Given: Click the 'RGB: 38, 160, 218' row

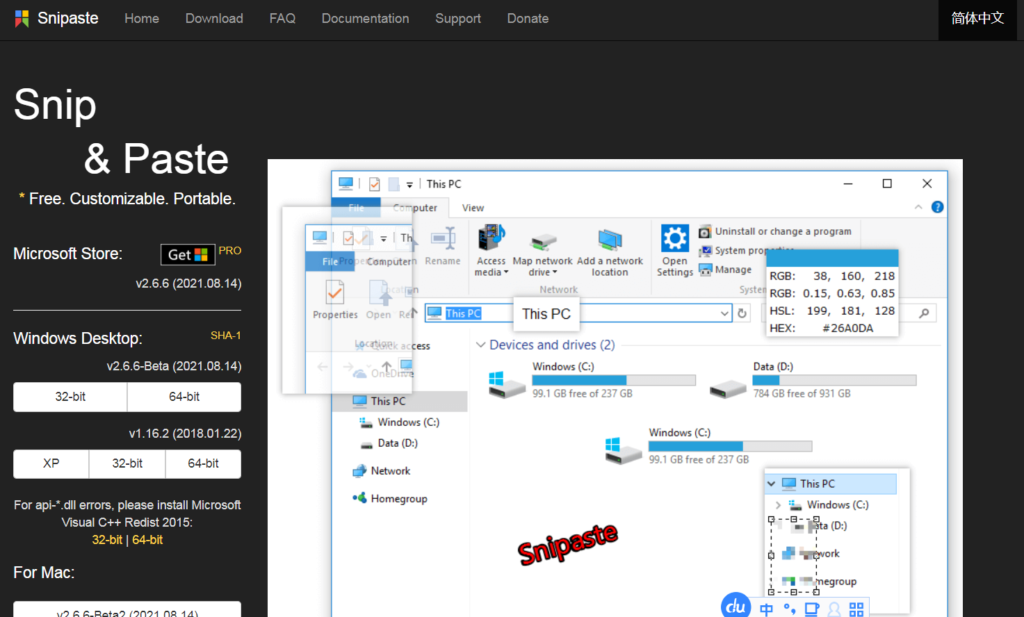Looking at the screenshot, I should pyautogui.click(x=832, y=276).
